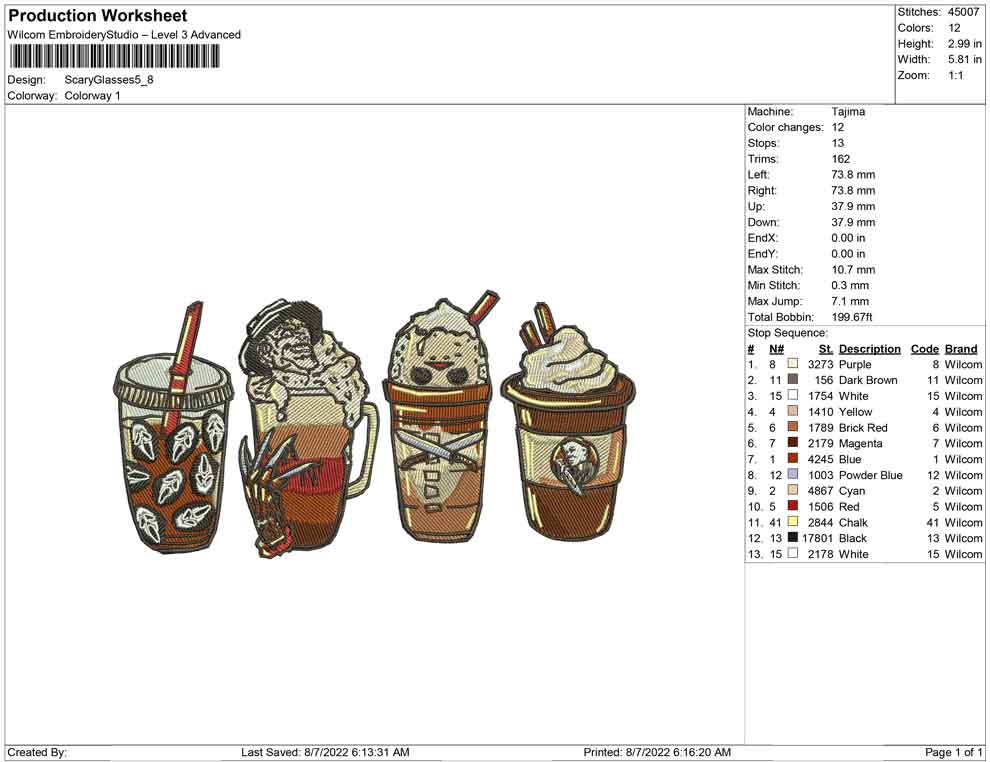Click the Left value 73.8 mm
This screenshot has height=762, width=990.
[x=853, y=174]
